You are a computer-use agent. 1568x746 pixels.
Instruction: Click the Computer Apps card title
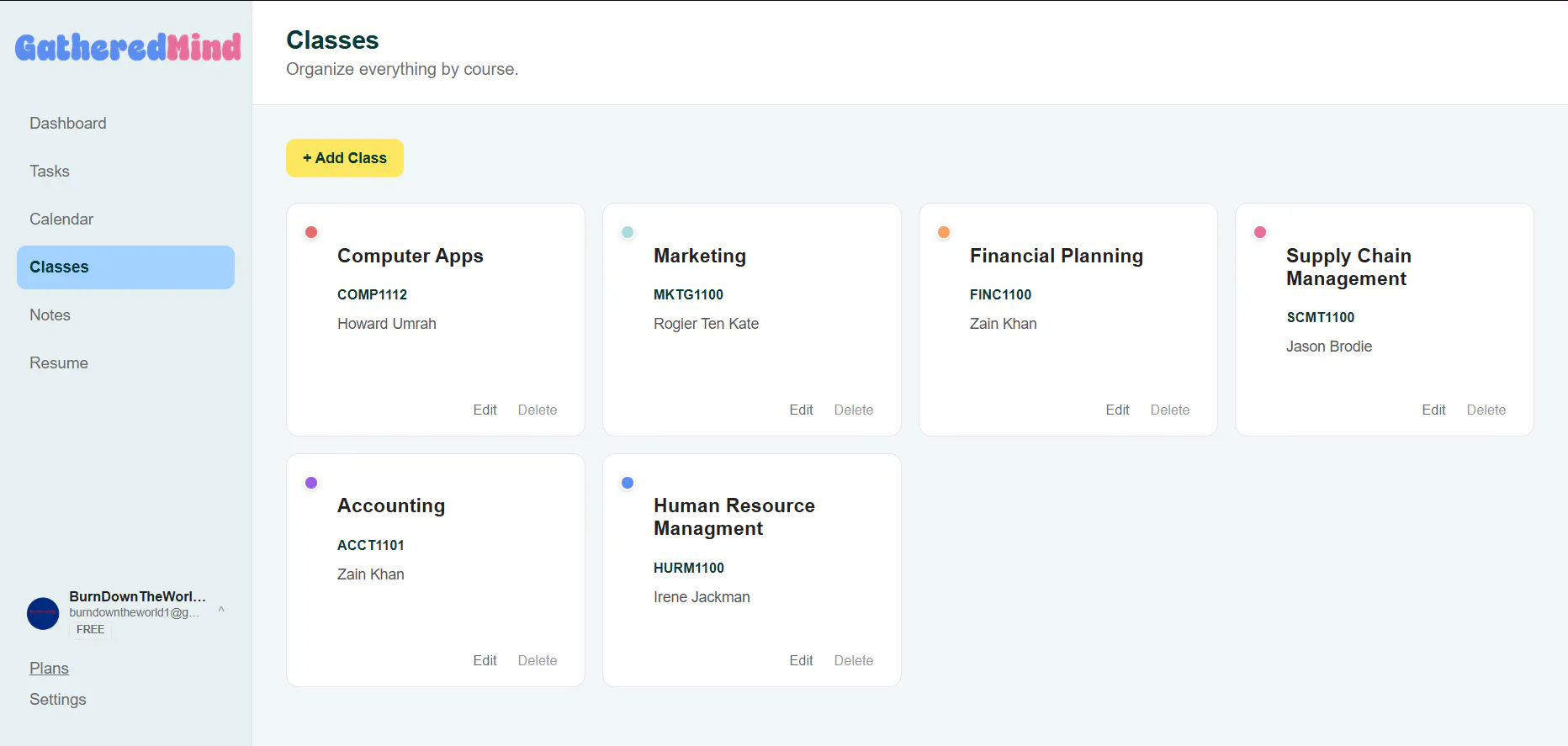click(x=411, y=256)
